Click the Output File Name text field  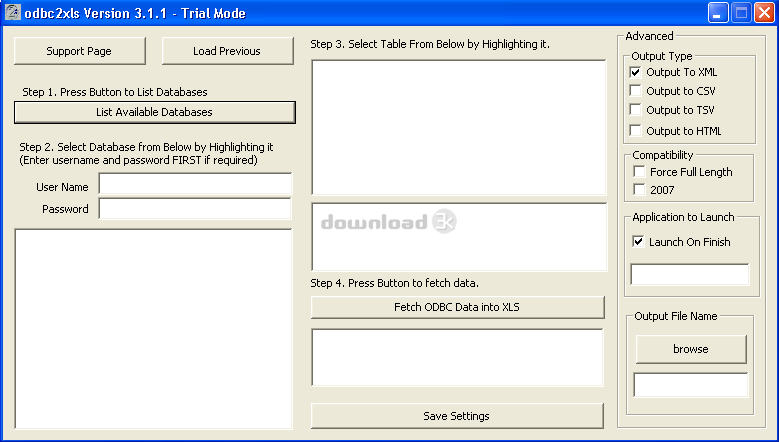click(691, 385)
